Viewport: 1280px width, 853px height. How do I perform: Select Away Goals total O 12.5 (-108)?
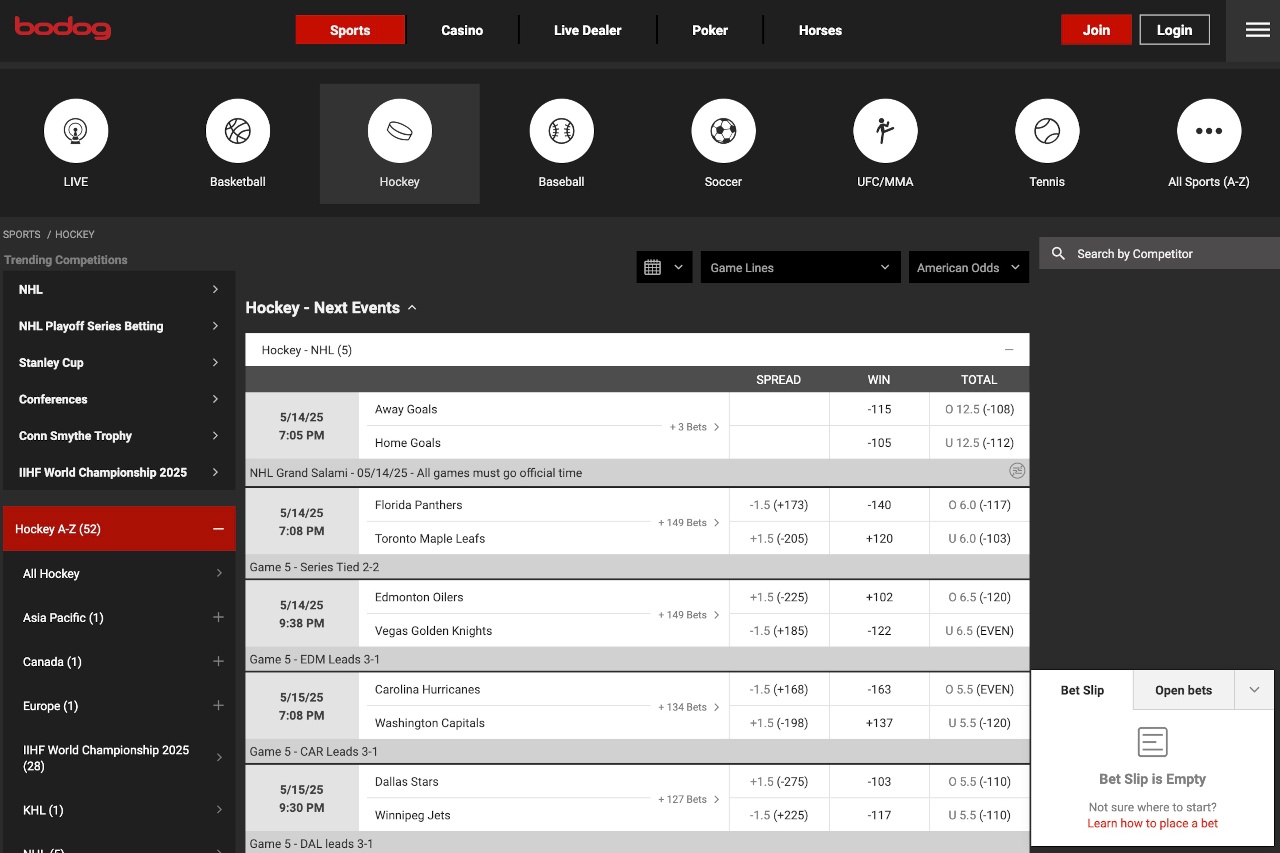click(x=979, y=409)
